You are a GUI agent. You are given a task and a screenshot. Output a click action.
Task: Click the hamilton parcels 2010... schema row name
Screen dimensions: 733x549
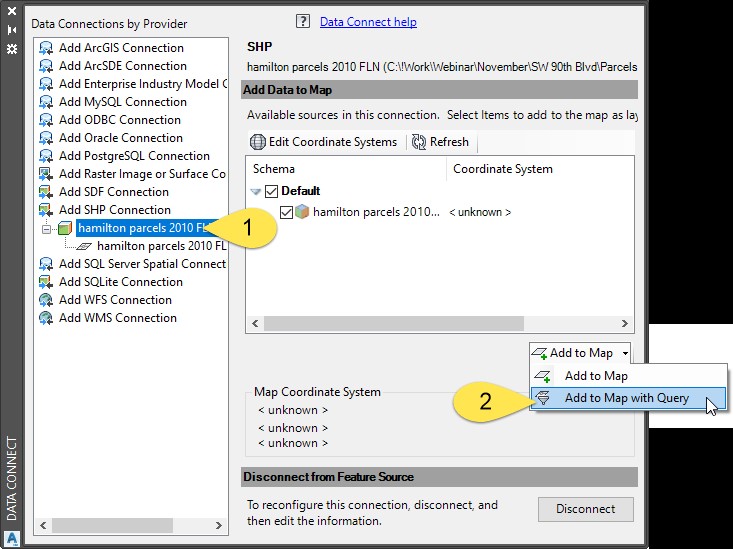376,212
